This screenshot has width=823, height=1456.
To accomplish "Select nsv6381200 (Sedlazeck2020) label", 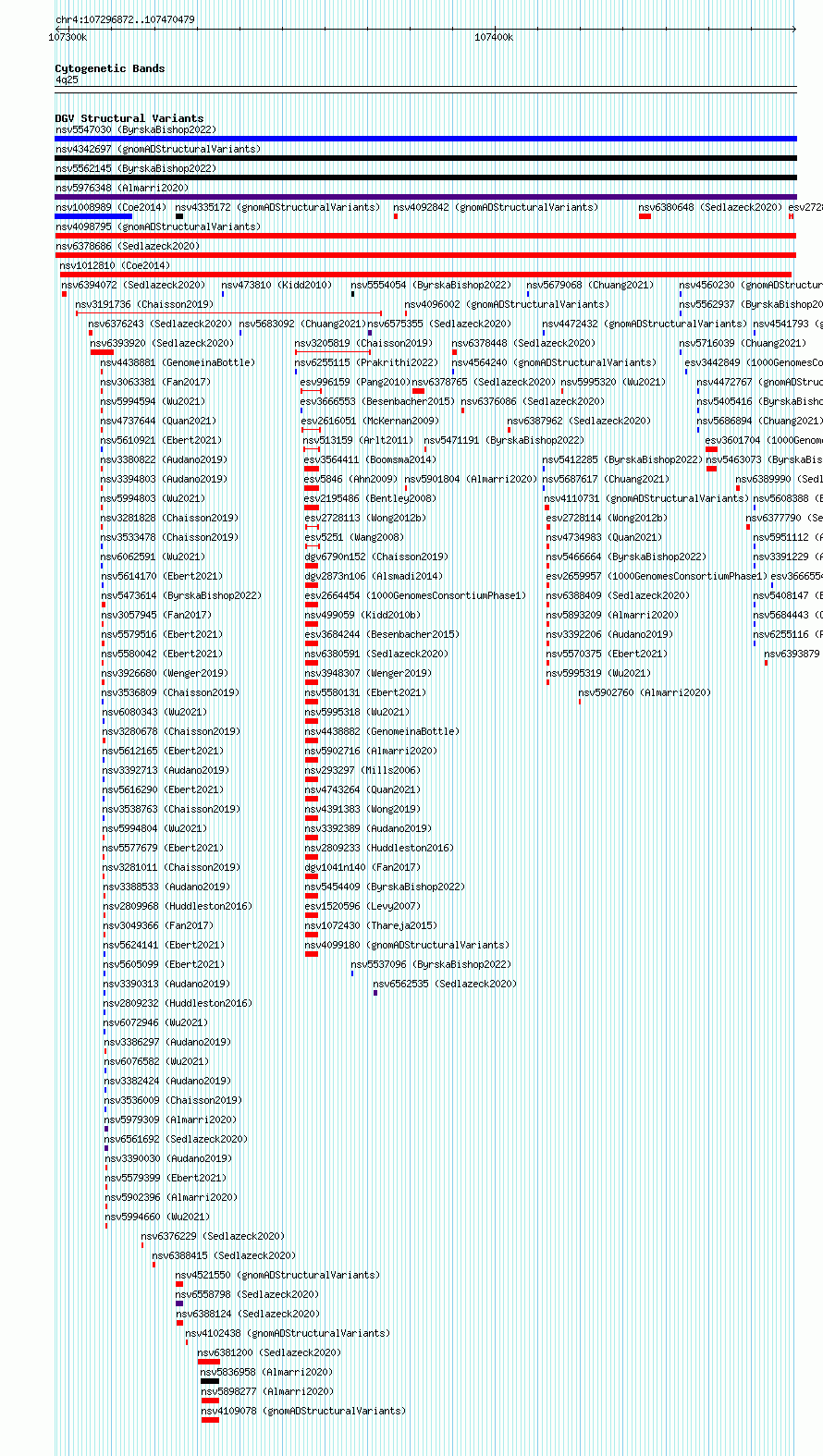I will [269, 1353].
